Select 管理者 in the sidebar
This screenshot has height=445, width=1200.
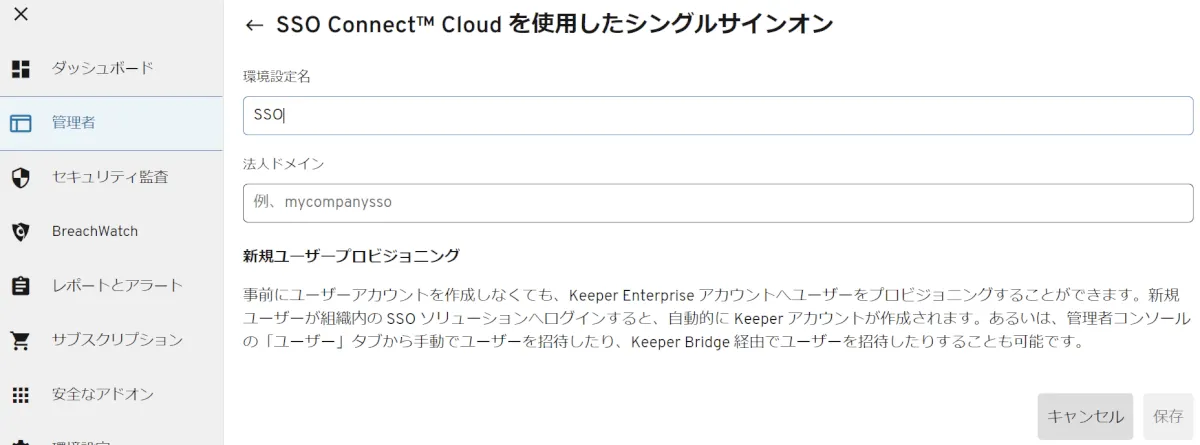(74, 123)
